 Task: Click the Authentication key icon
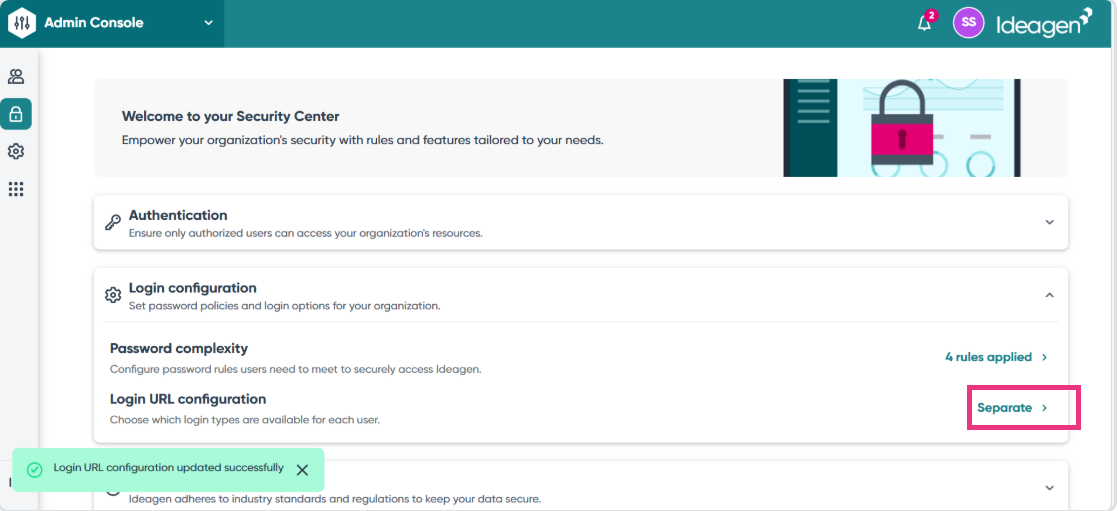click(113, 222)
